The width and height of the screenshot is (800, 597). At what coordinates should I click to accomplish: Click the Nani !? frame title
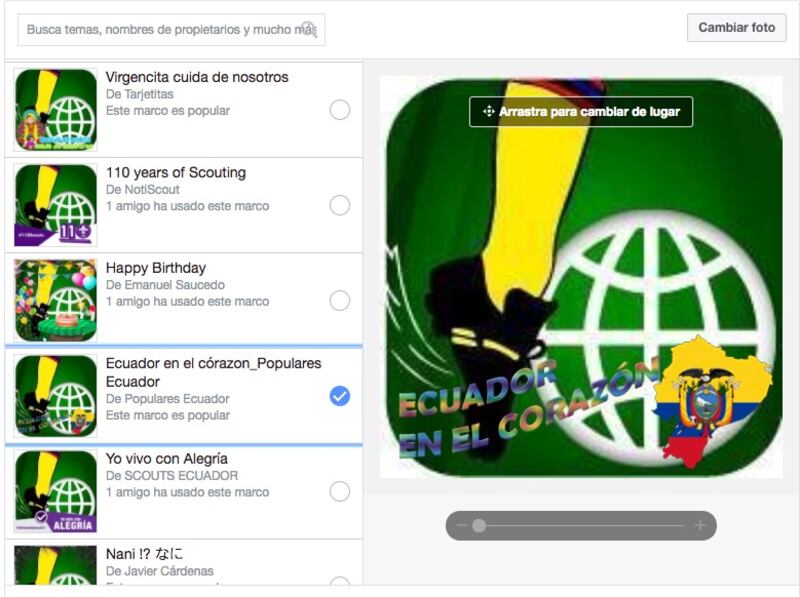point(144,554)
